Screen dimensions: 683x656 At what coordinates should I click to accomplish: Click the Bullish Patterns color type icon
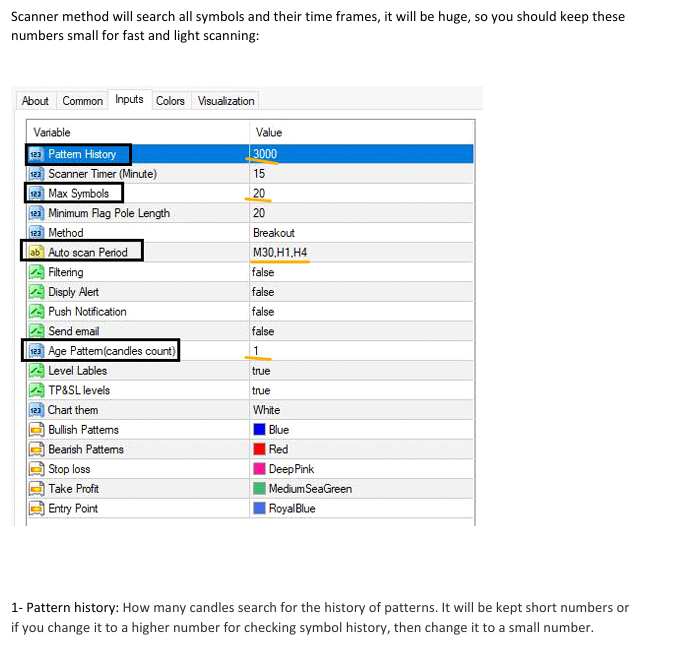click(36, 430)
